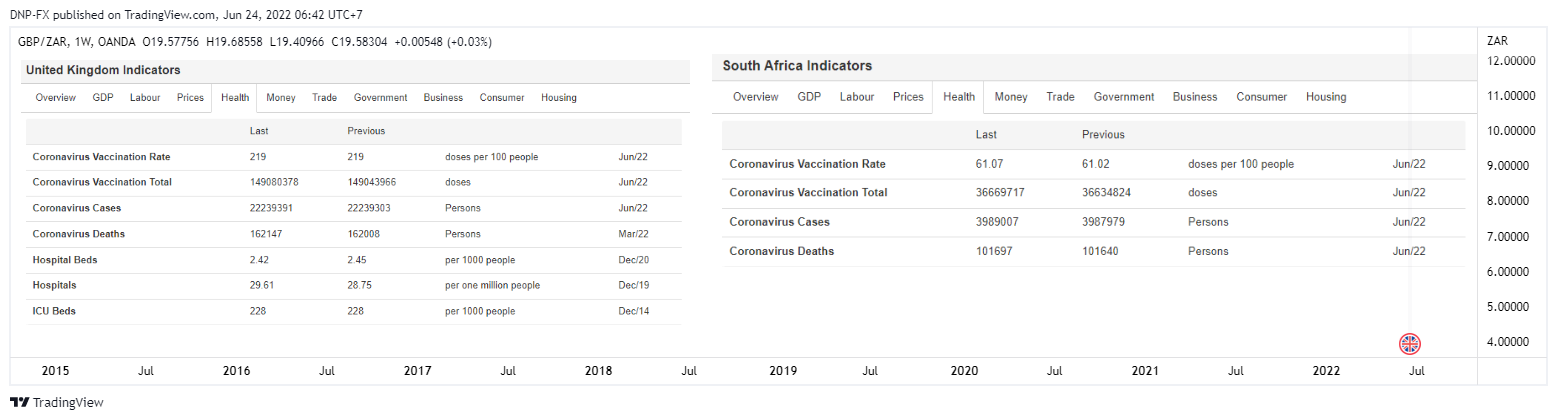Image resolution: width=1557 pixels, height=420 pixels.
Task: Click UK Coronavirus Vaccination Rate row label
Action: click(x=102, y=157)
